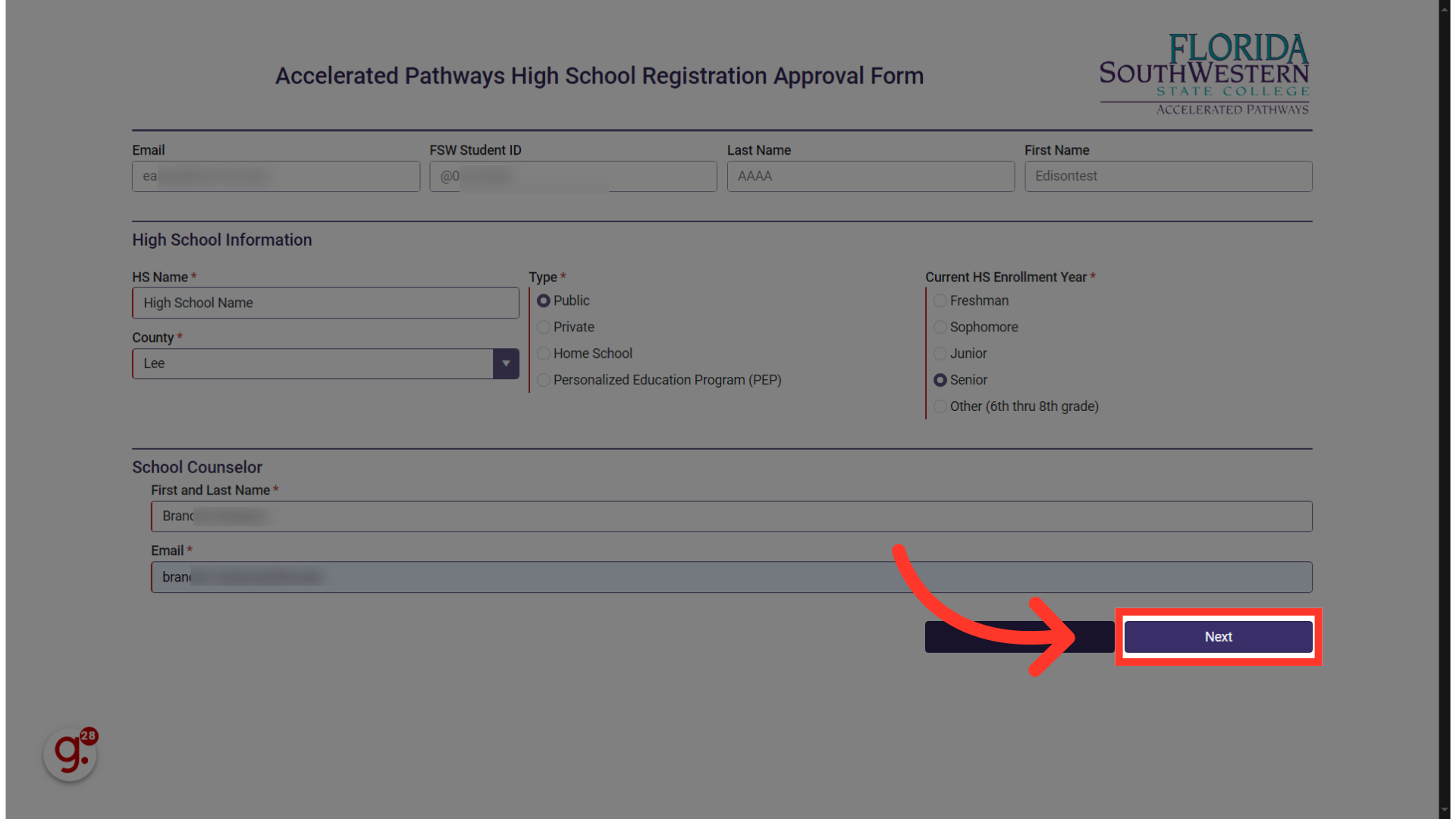This screenshot has height=819, width=1456.
Task: Click the Last Name input field
Action: pos(870,176)
